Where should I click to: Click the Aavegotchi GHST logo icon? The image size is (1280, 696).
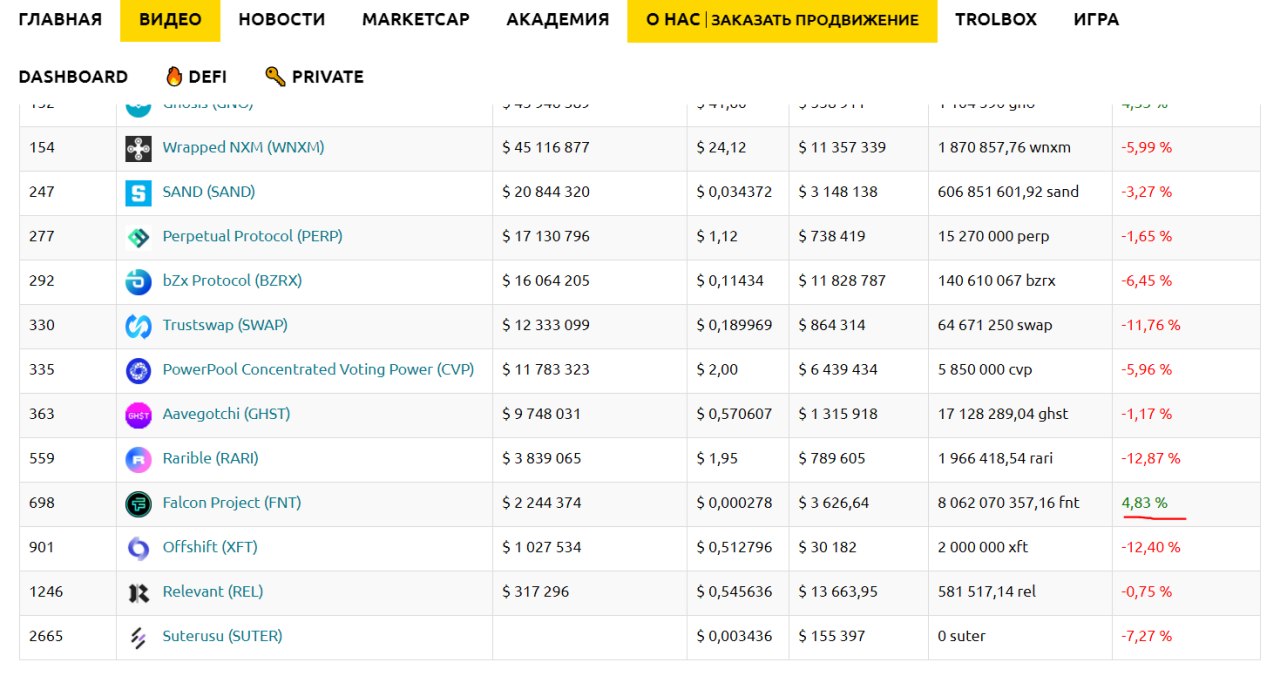point(138,415)
